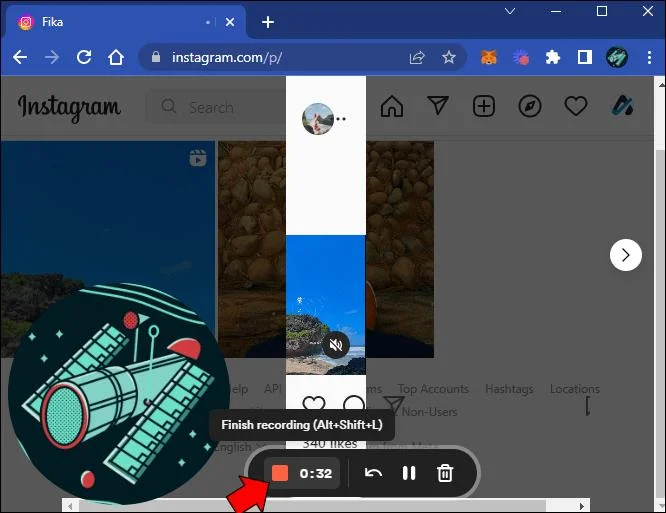Click the reel thumbnail with ocean sky
This screenshot has width=666, height=513.
click(x=107, y=249)
